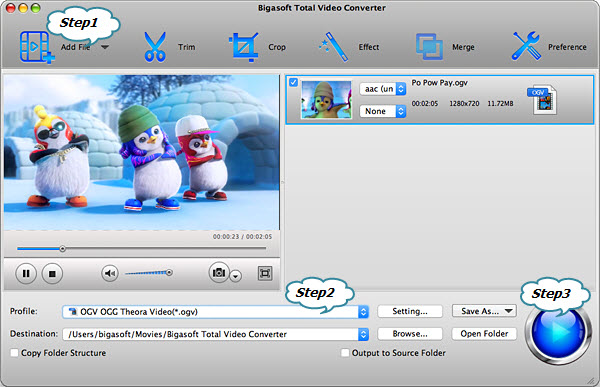Click the Open Folder button
This screenshot has width=600, height=387.
point(484,334)
